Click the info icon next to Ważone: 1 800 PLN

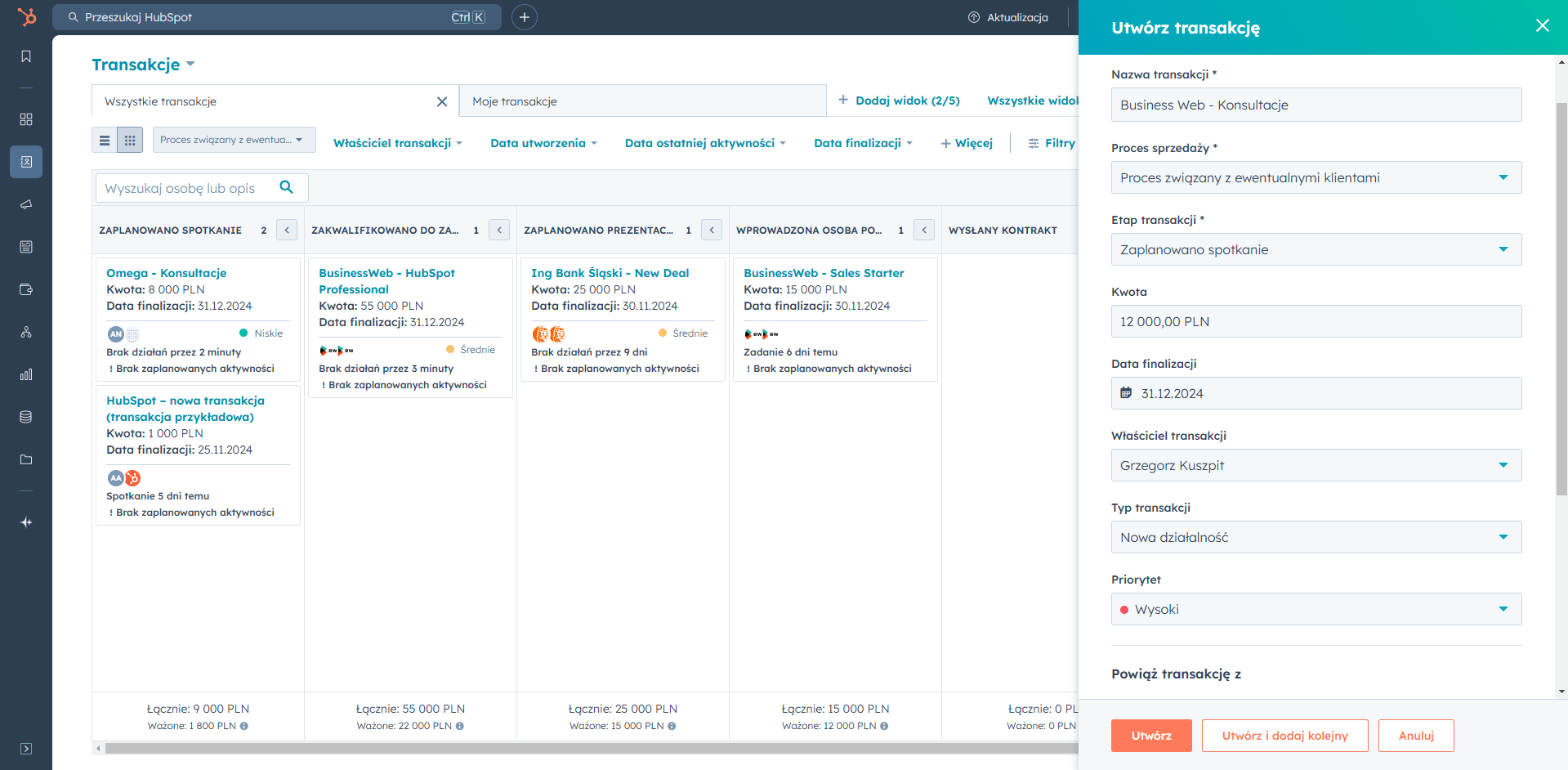tap(244, 726)
